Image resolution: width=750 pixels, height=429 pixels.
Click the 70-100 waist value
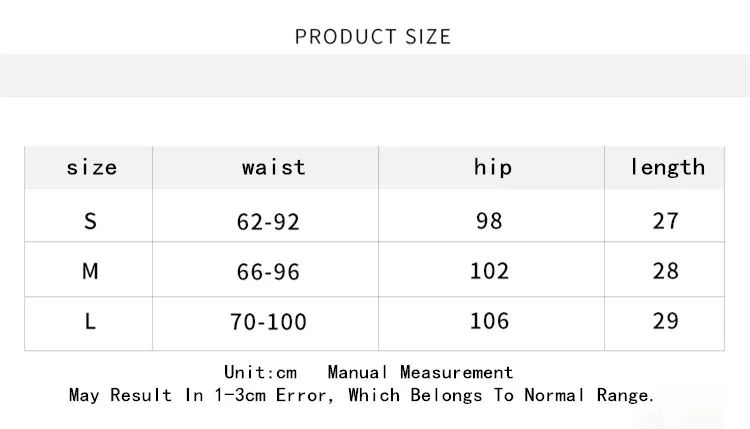tap(268, 322)
